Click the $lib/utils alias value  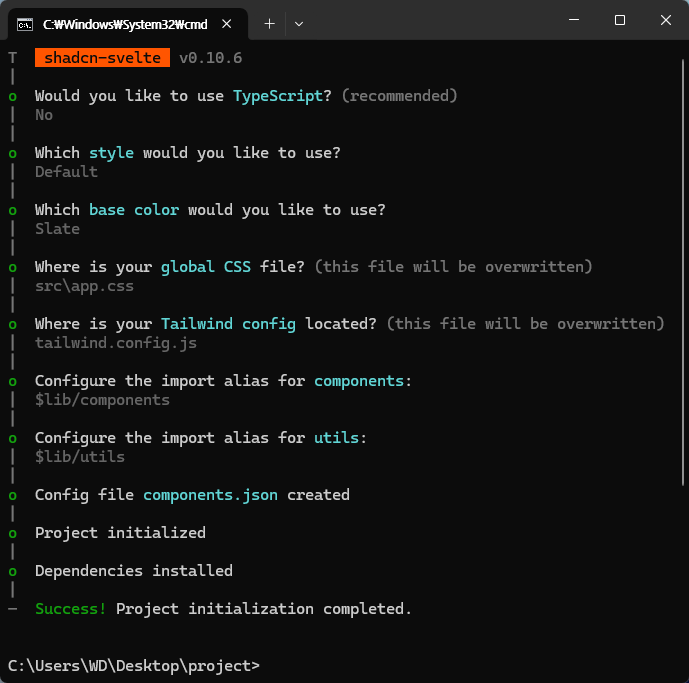pos(80,457)
